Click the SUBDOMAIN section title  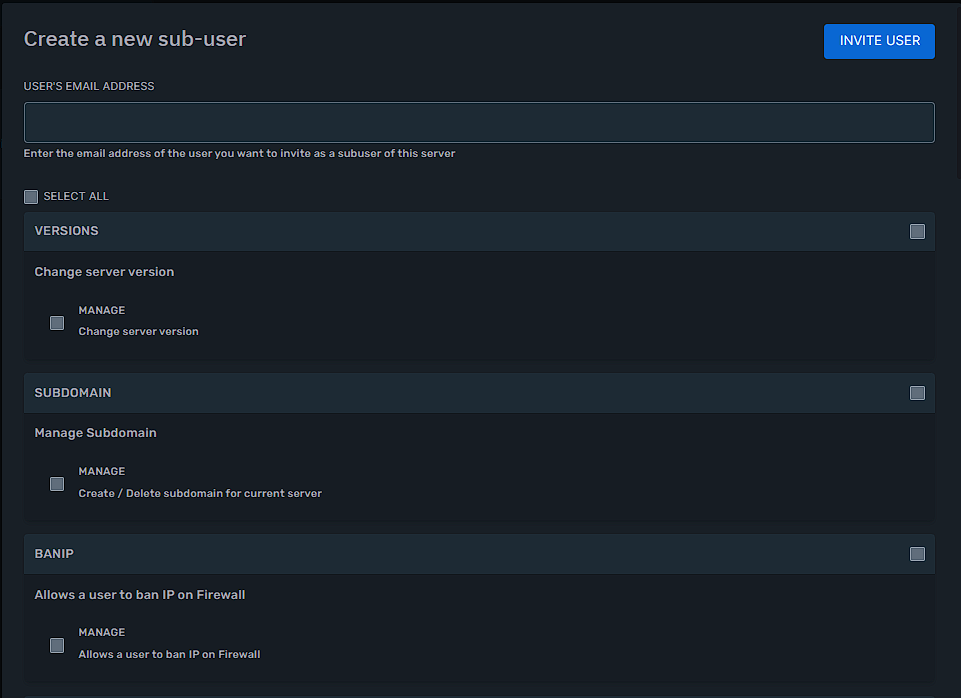[x=73, y=393]
